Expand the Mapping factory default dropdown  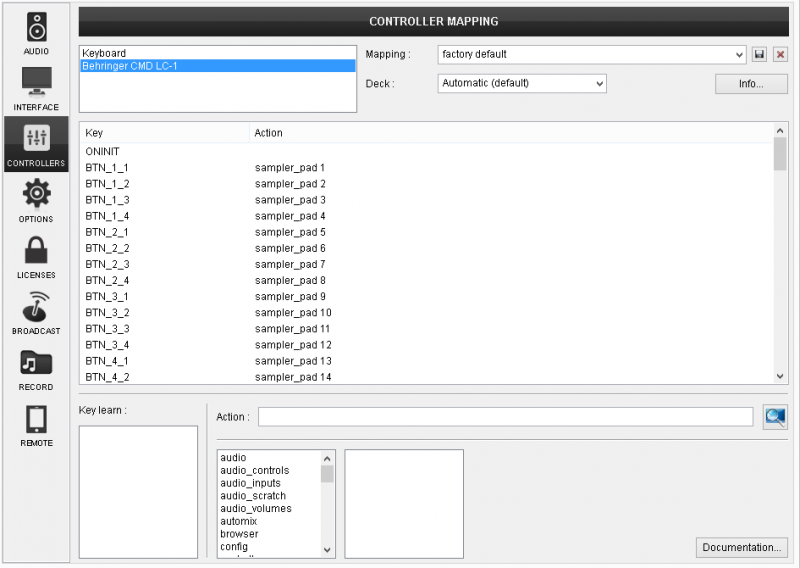(x=592, y=54)
